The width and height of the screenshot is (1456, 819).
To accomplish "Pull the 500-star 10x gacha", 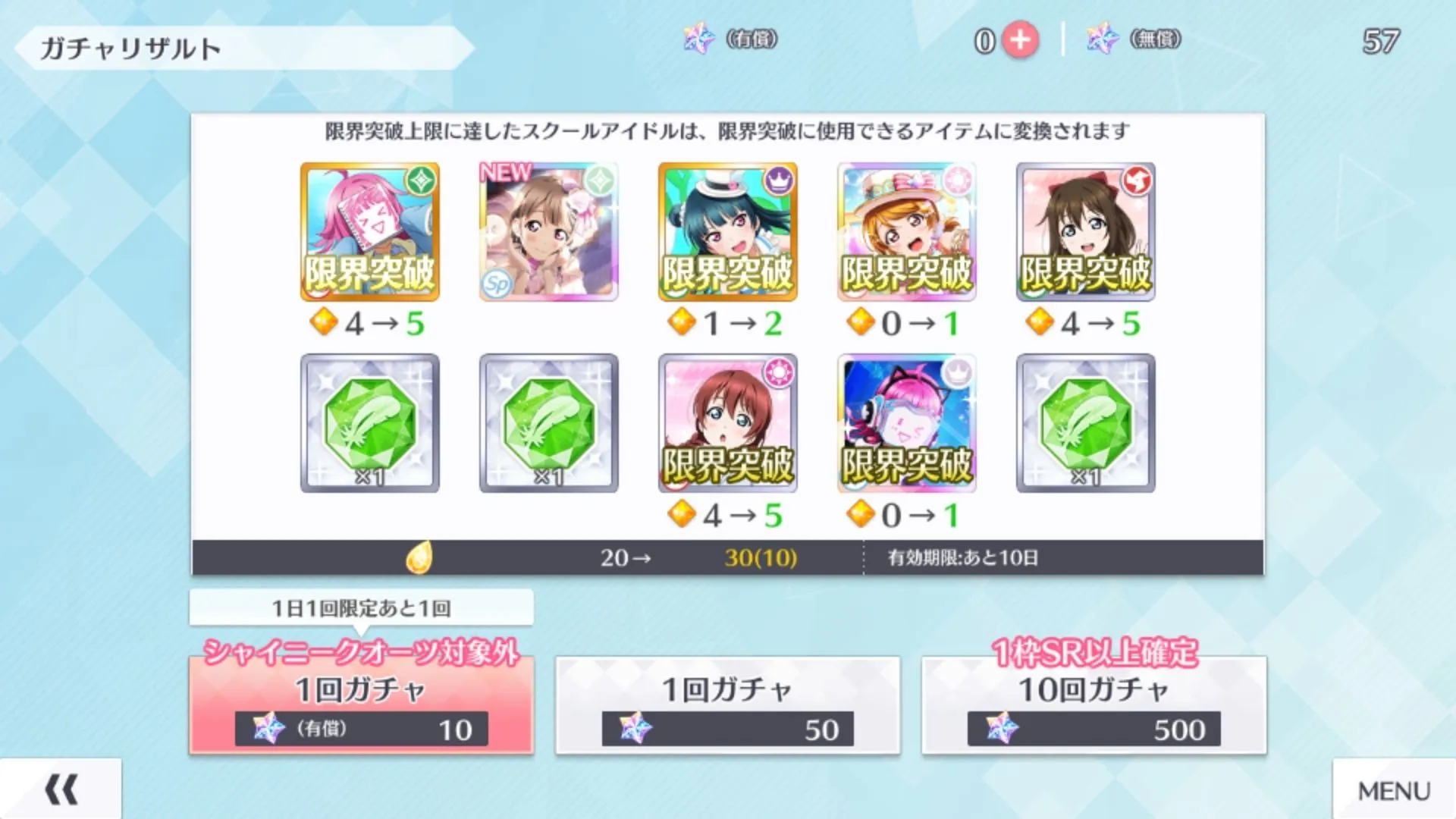I will tap(1094, 704).
